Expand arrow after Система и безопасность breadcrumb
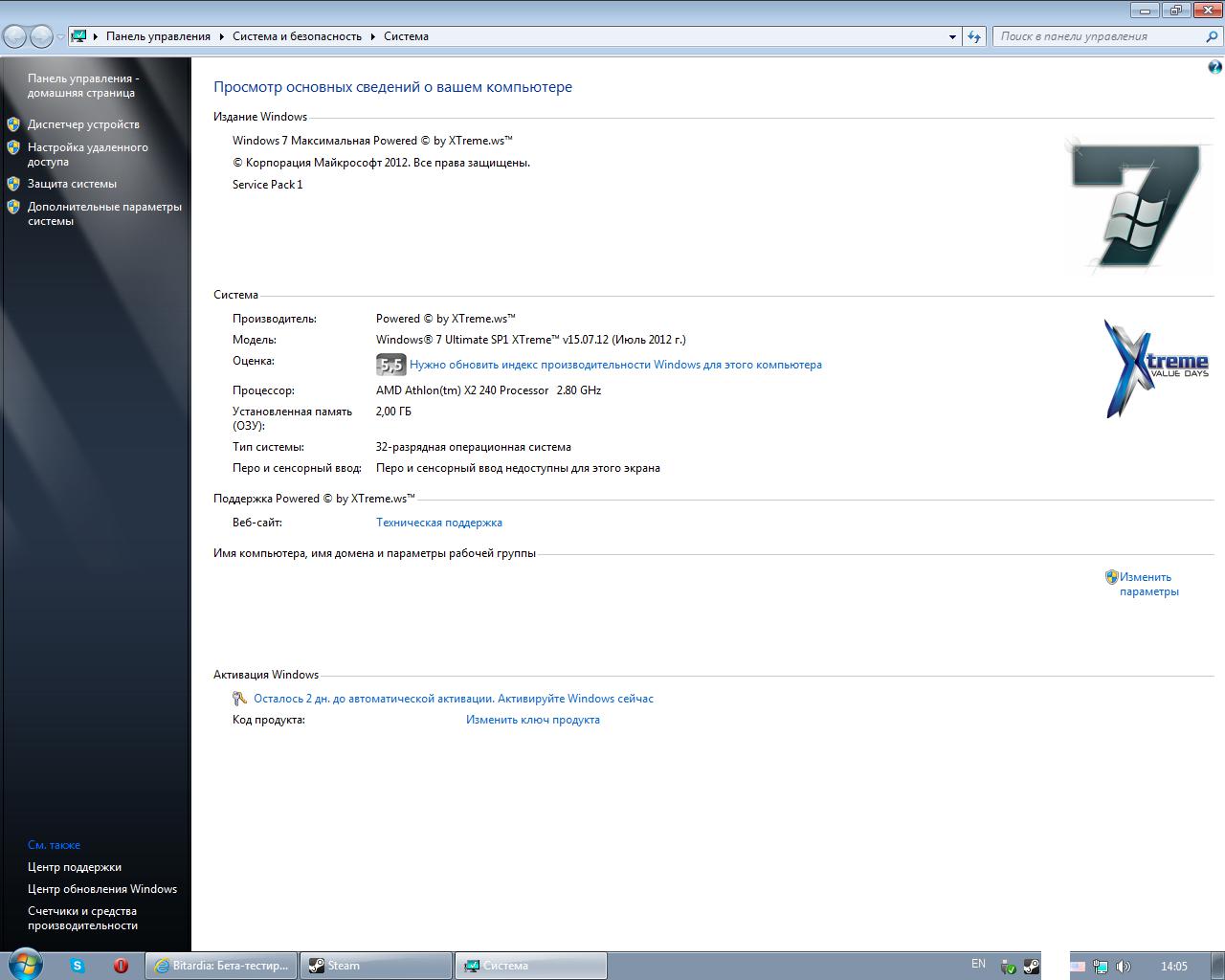Viewport: 1225px width, 980px height. pyautogui.click(x=373, y=36)
